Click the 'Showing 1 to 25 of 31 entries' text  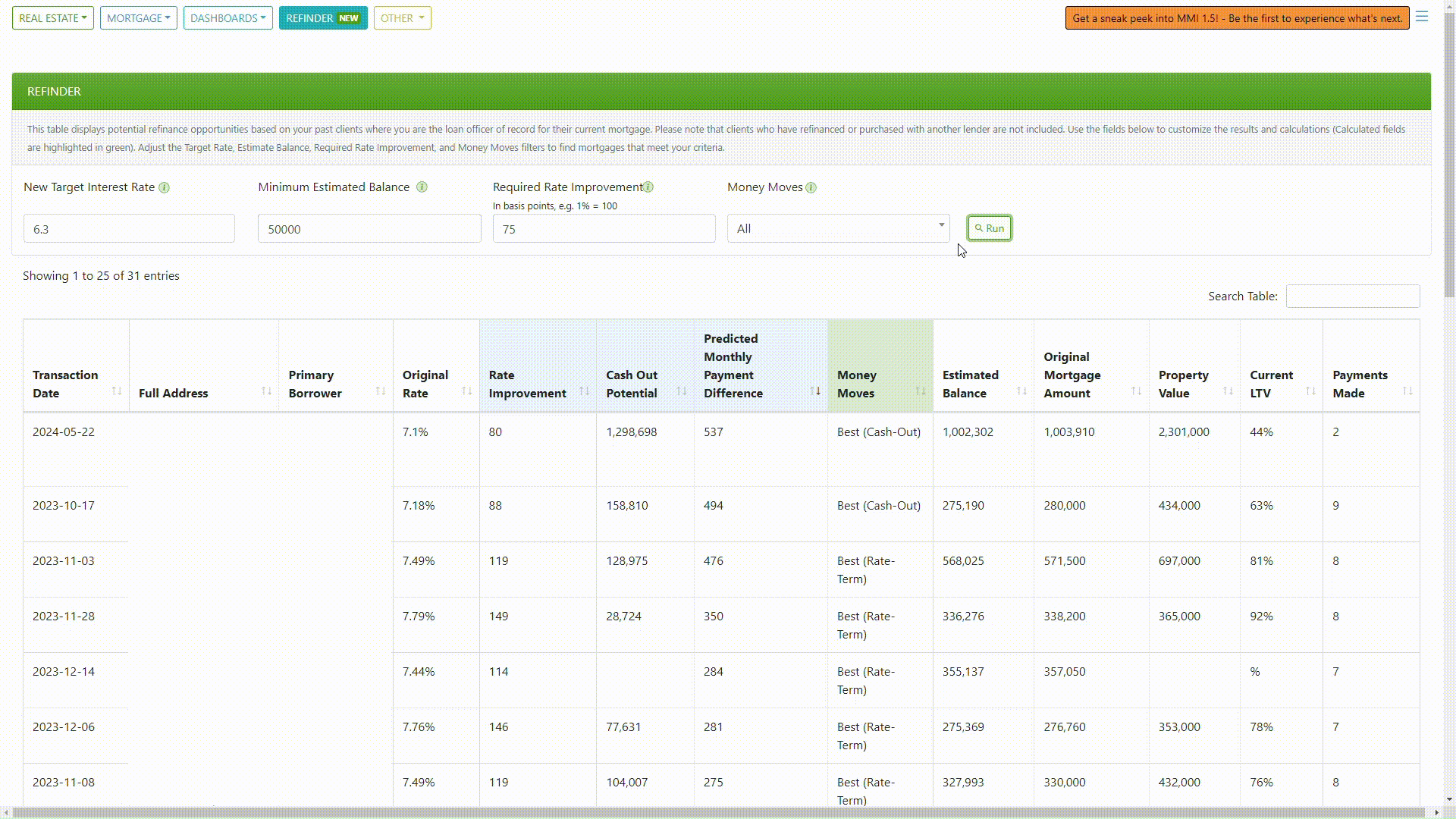[101, 276]
